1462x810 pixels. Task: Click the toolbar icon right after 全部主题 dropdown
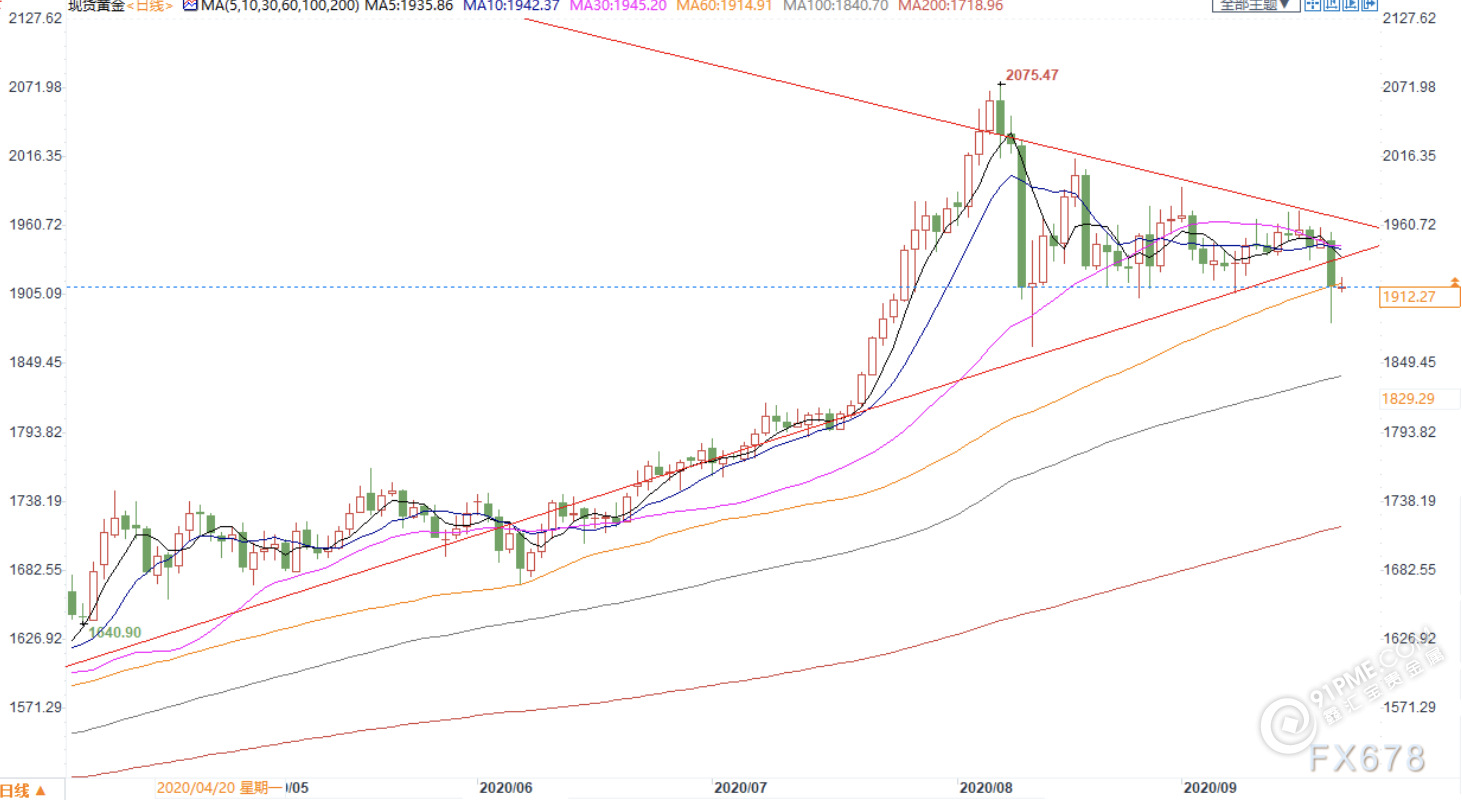pyautogui.click(x=1314, y=5)
